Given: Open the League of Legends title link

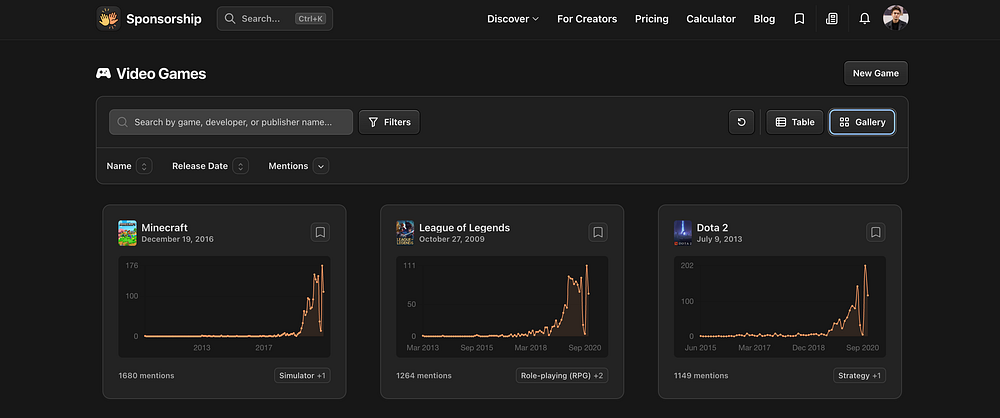Looking at the screenshot, I should tap(464, 228).
